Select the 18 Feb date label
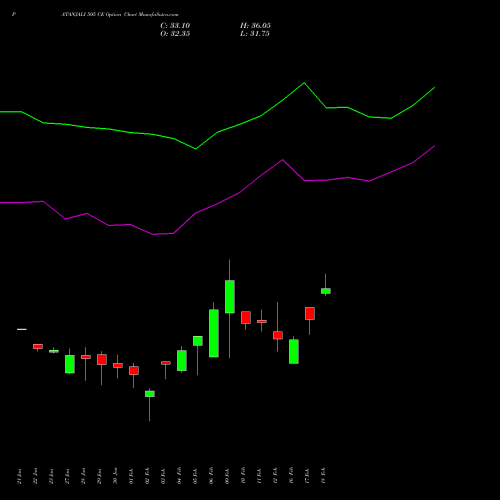Viewport: 500px width, 500px height. (323, 476)
